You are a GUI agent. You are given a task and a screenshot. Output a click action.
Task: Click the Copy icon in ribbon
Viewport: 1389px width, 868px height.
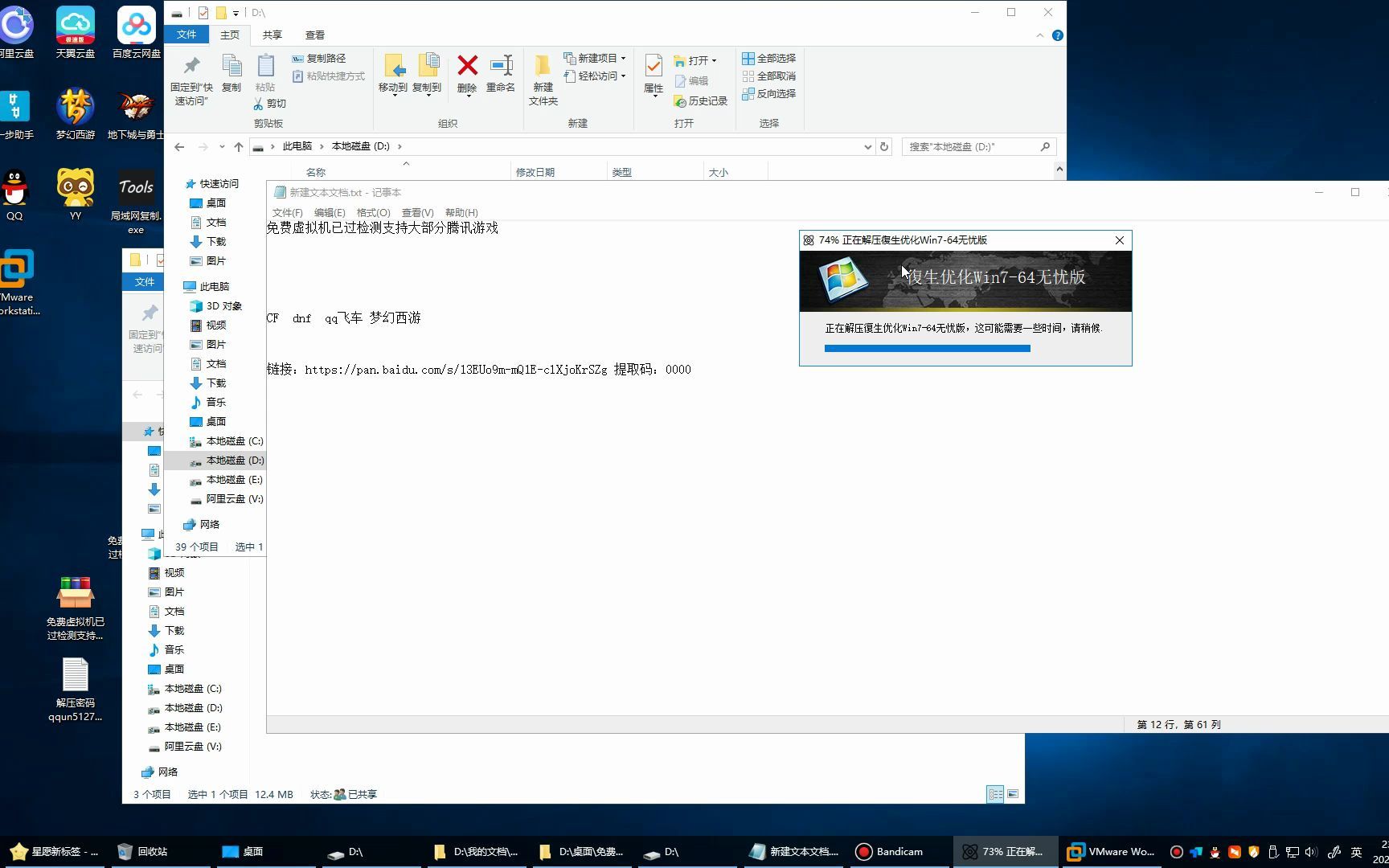tap(231, 73)
